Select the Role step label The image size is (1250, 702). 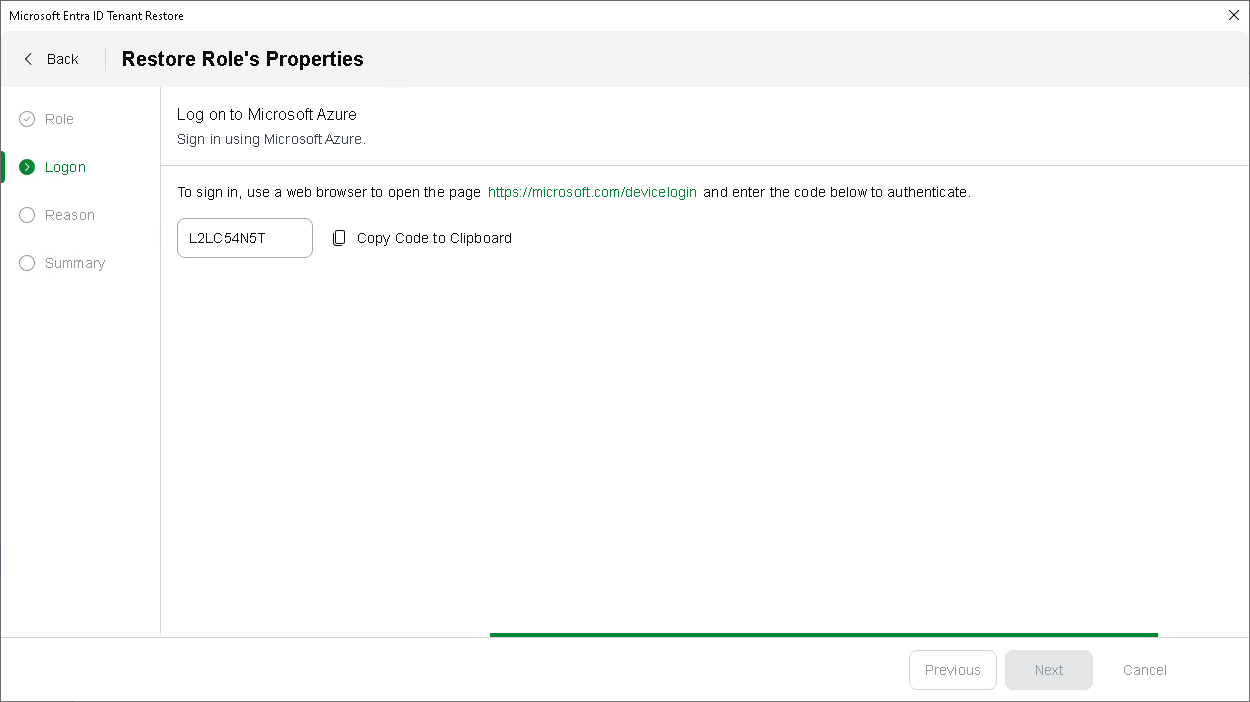[x=59, y=119]
